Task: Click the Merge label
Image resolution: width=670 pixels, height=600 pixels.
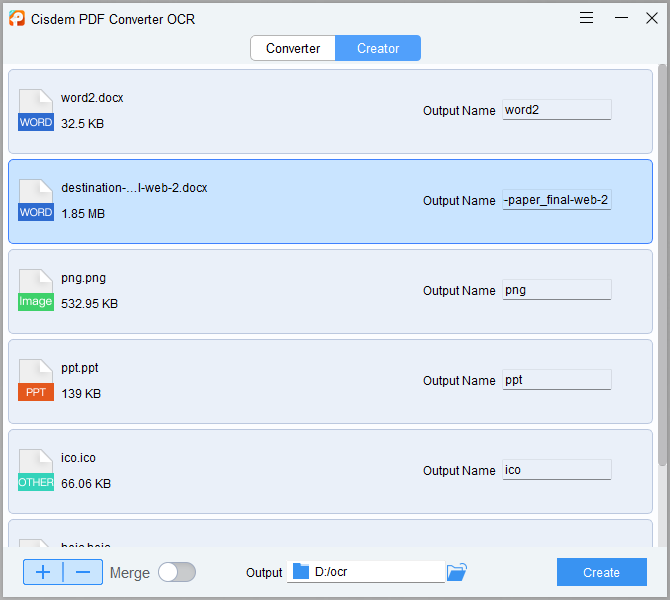Action: tap(130, 573)
